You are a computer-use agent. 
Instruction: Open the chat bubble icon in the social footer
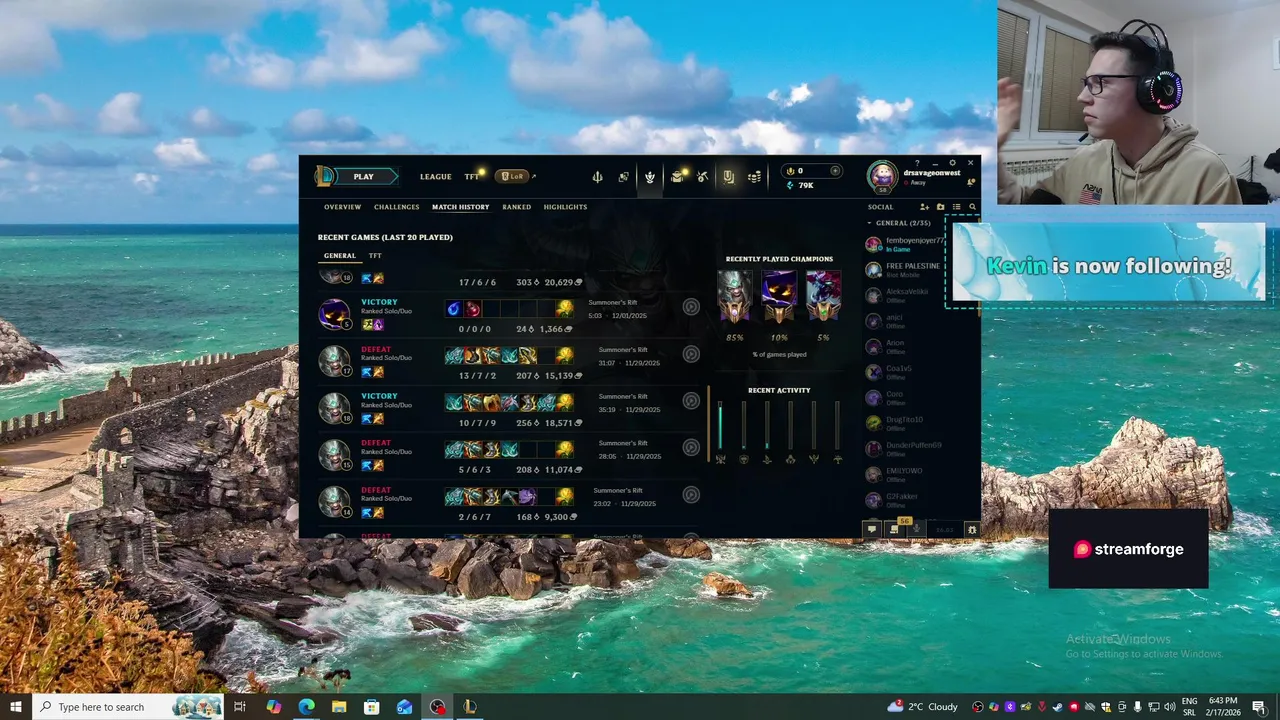tap(872, 529)
